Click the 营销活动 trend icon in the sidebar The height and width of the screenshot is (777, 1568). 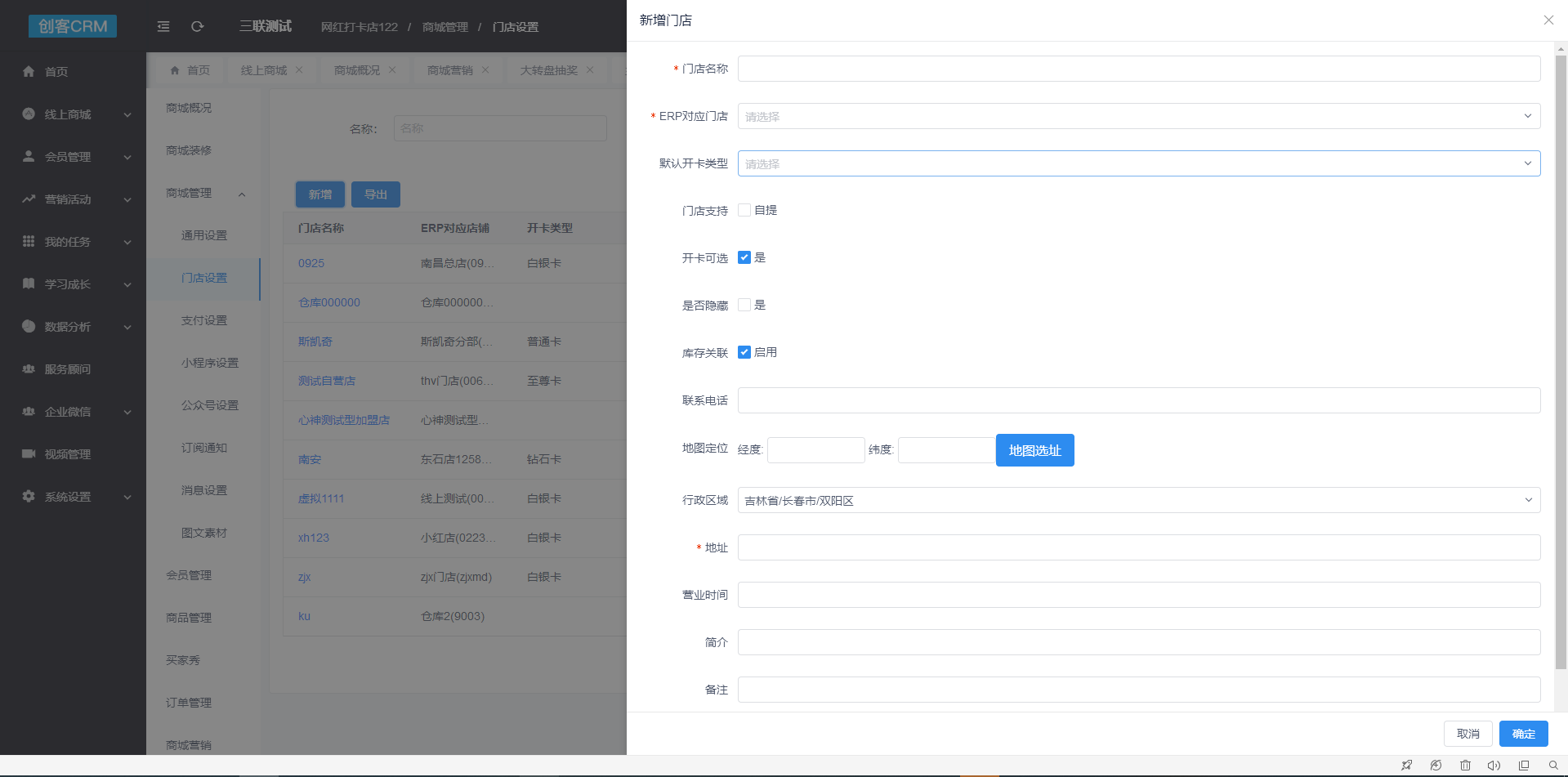(29, 199)
